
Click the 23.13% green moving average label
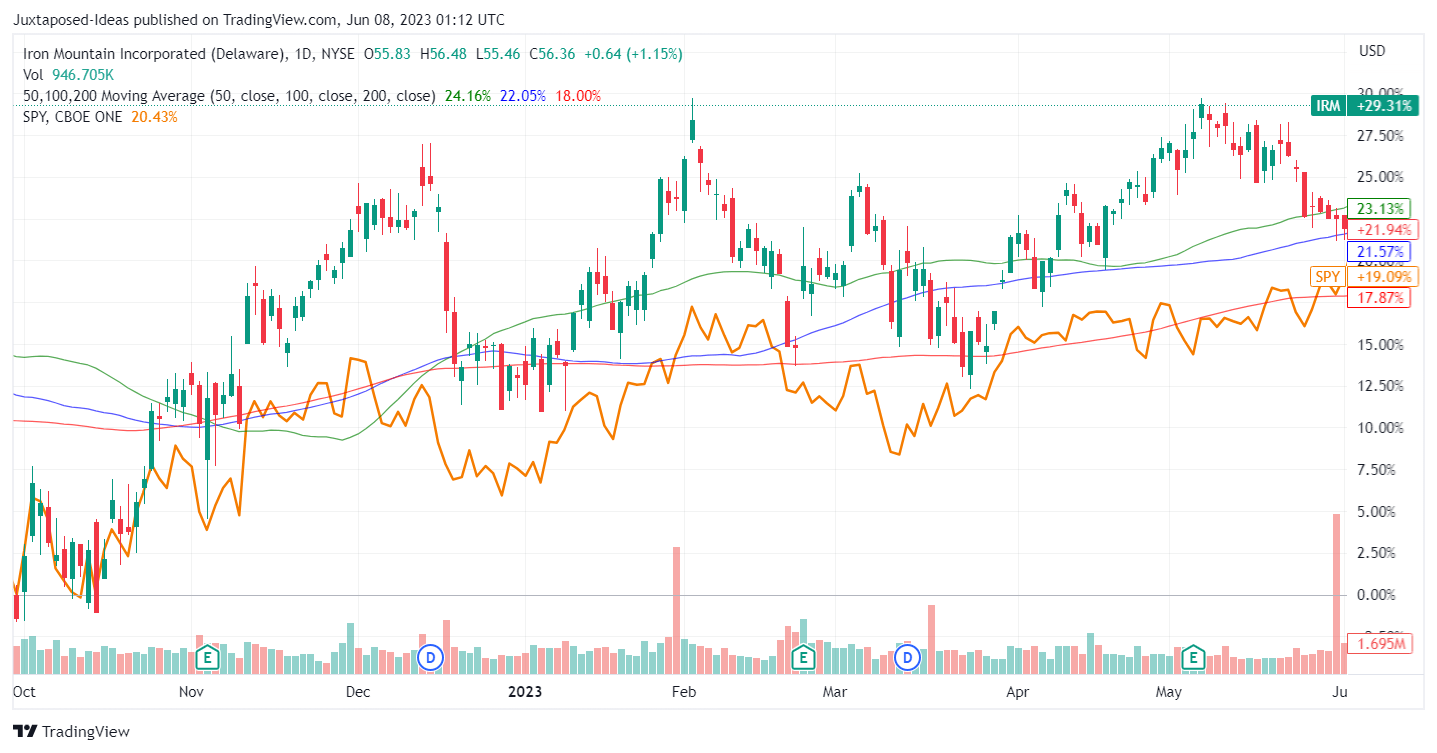tap(1379, 209)
